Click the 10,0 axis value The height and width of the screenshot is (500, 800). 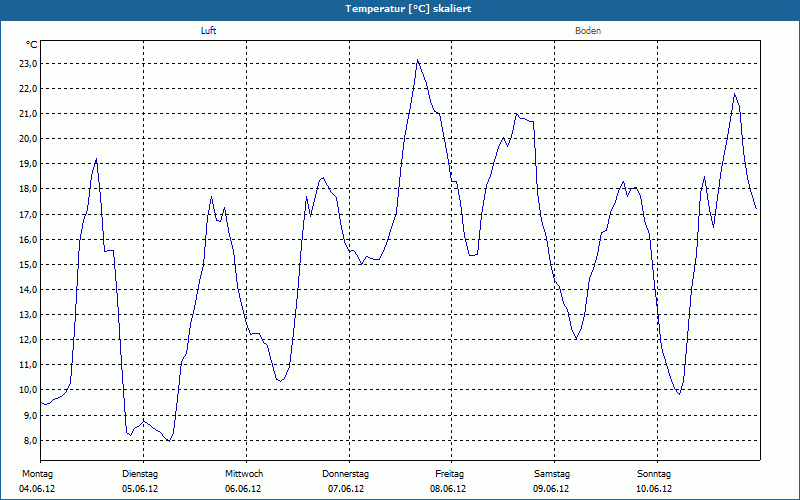pos(28,390)
